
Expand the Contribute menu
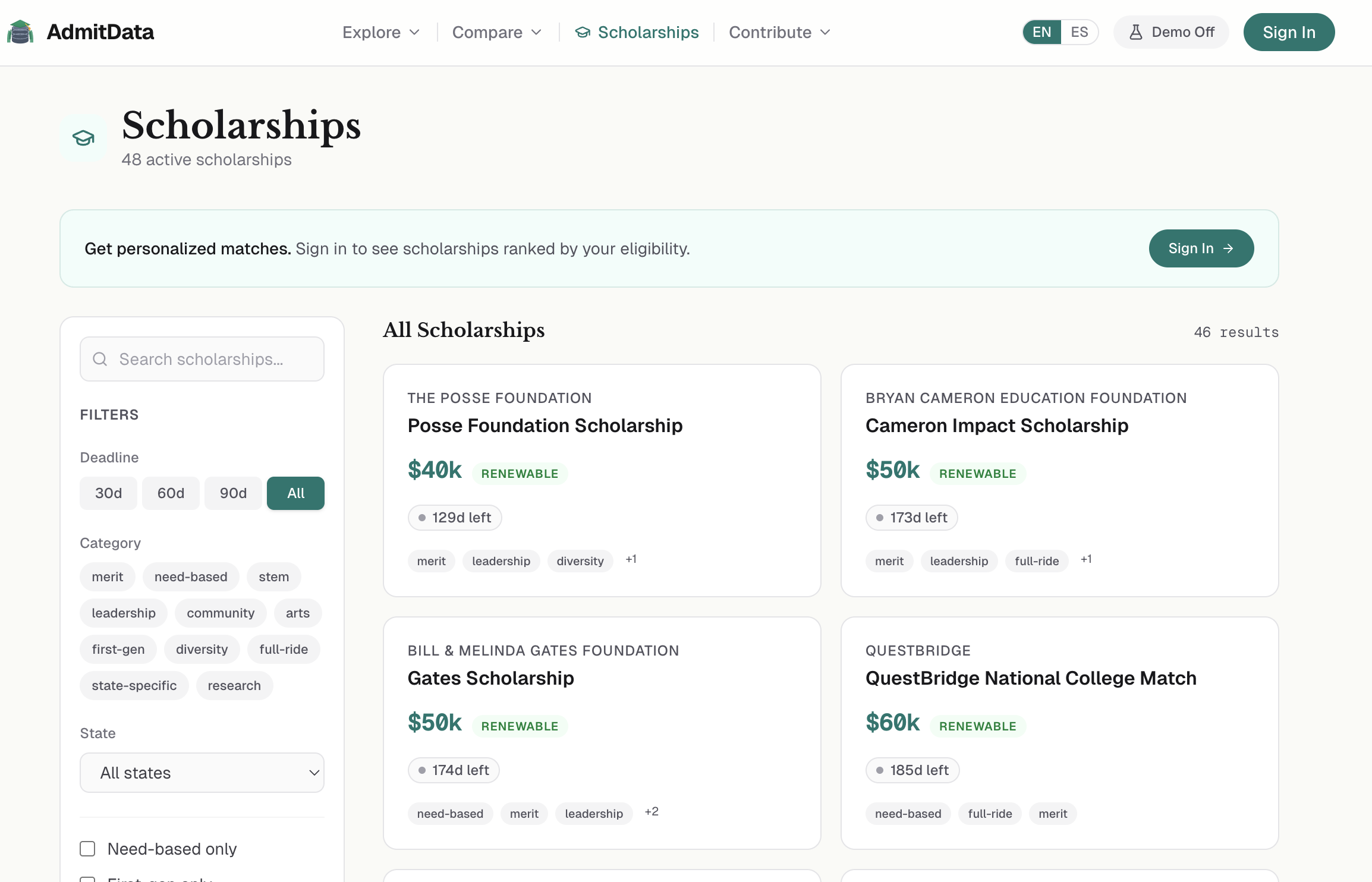pyautogui.click(x=779, y=32)
